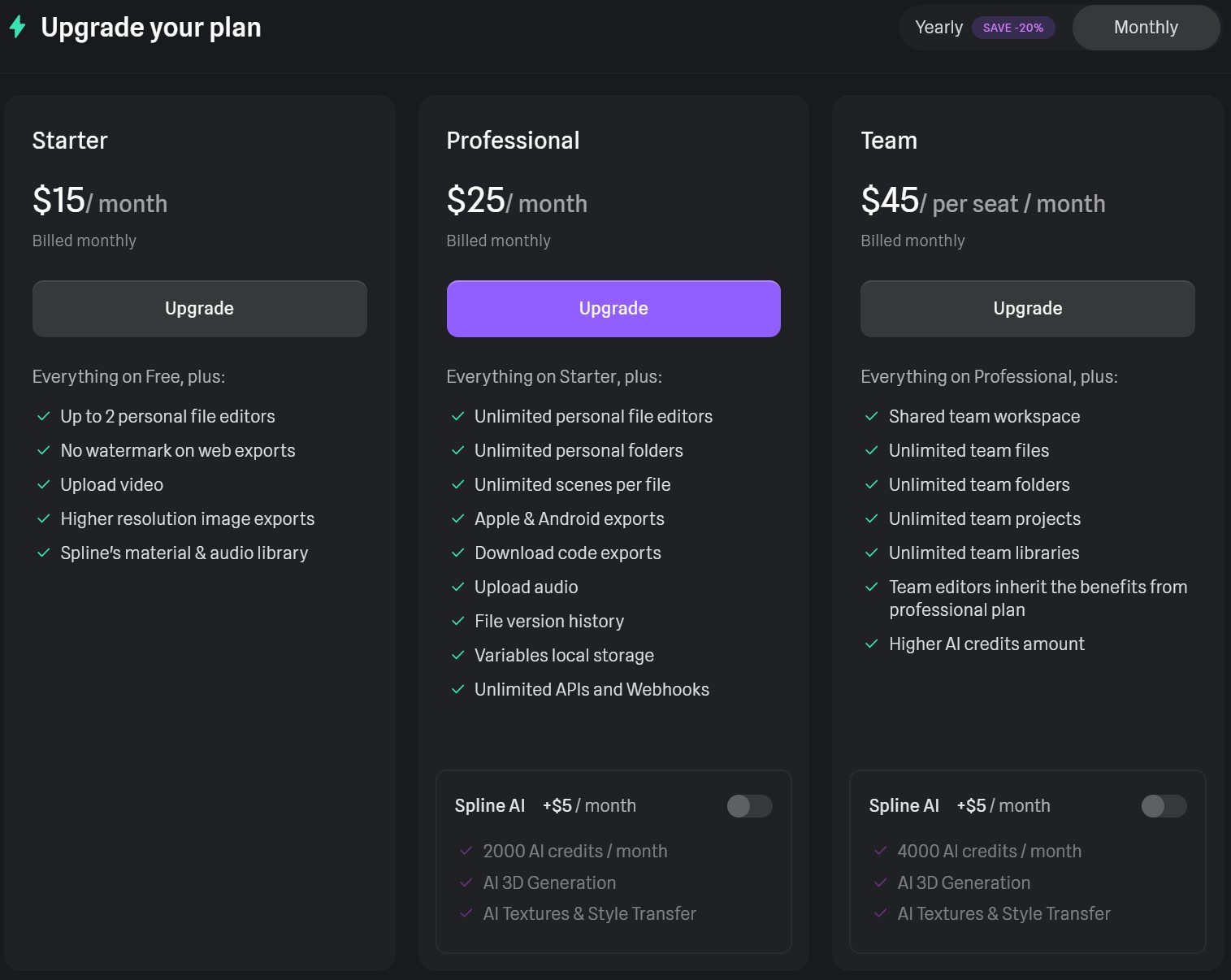Click checkmark next to 2000 AI credits / month
Image resolution: width=1231 pixels, height=980 pixels.
coord(466,851)
